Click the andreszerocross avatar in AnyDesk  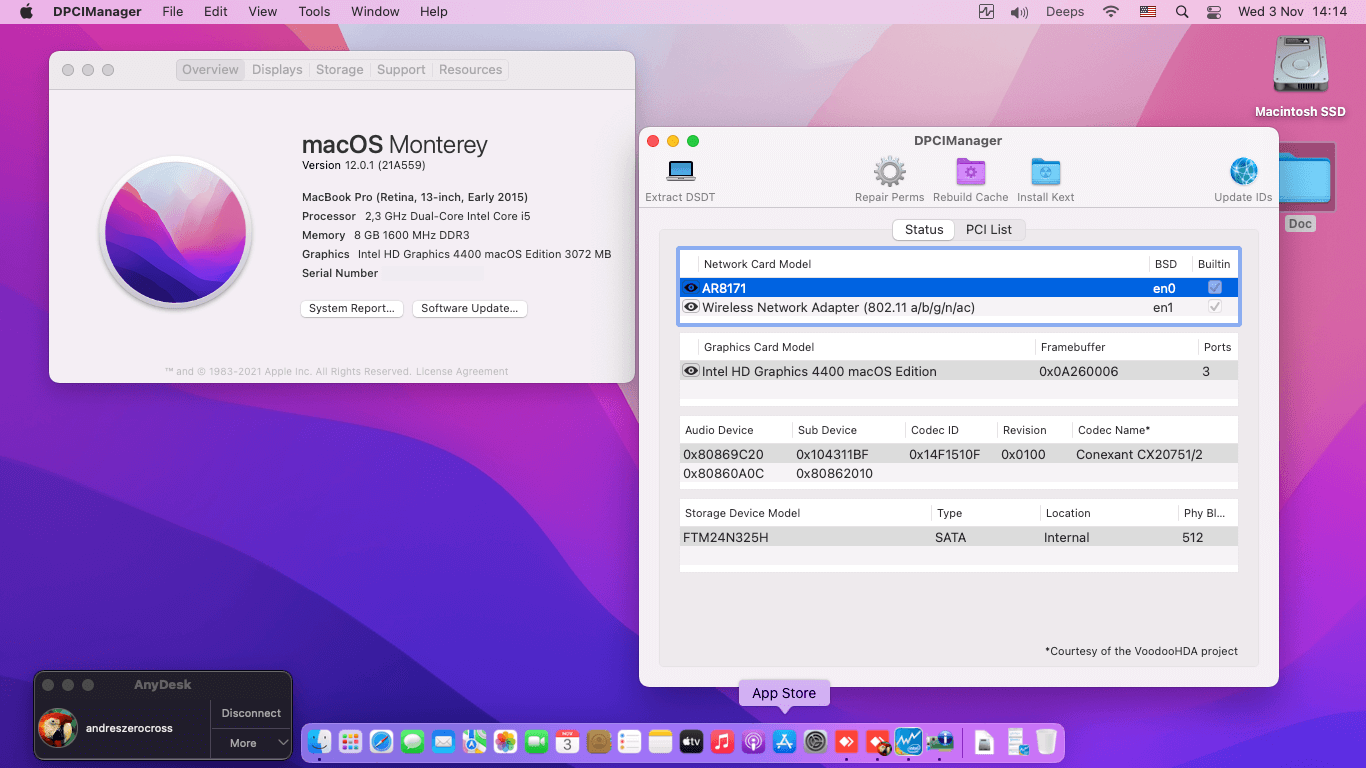point(58,728)
